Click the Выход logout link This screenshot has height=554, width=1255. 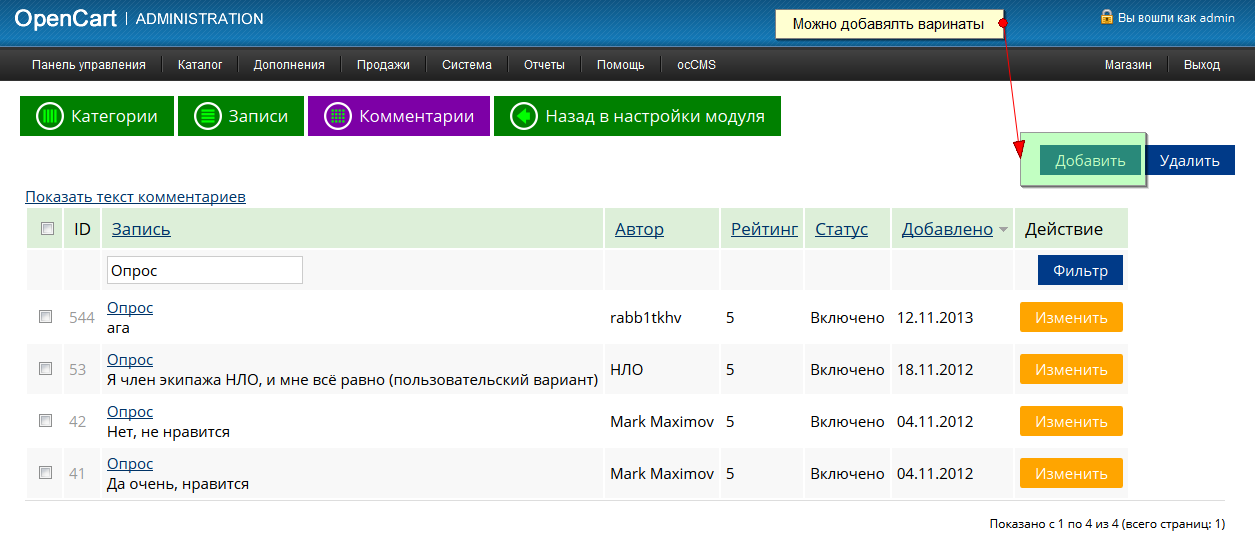pos(1201,65)
